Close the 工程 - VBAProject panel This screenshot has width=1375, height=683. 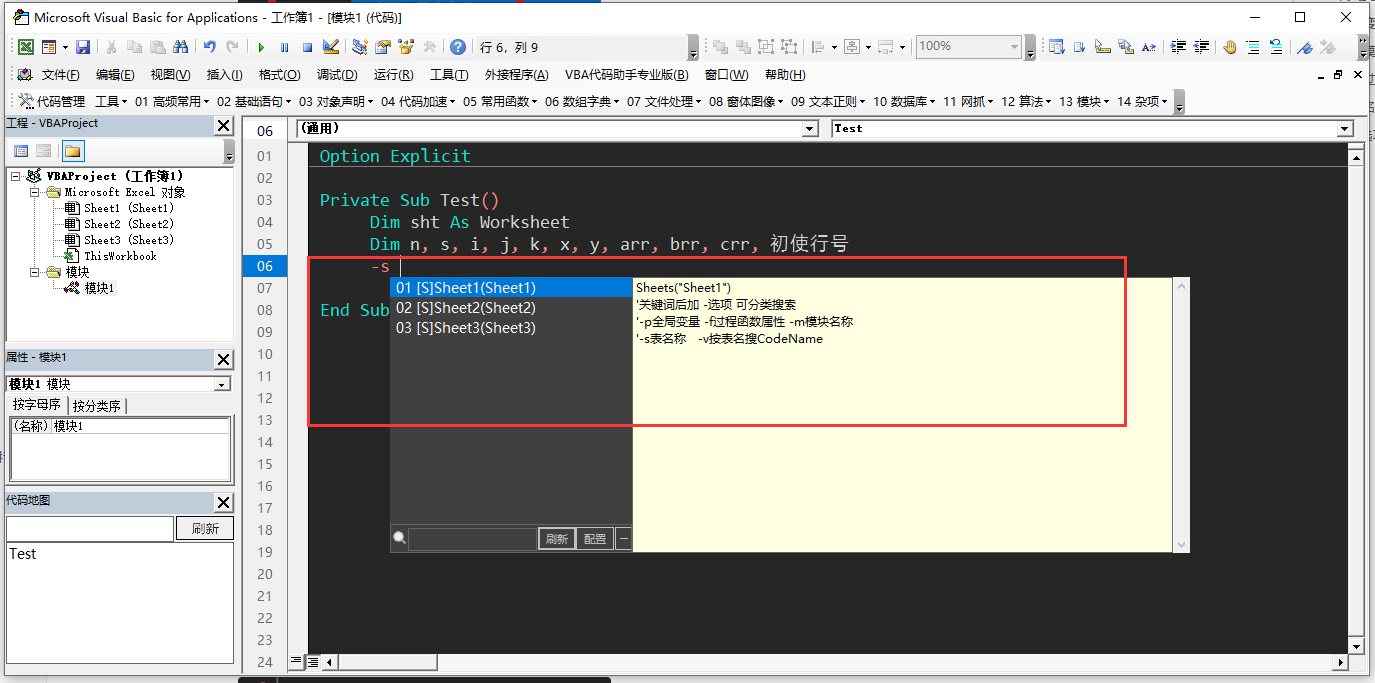224,125
